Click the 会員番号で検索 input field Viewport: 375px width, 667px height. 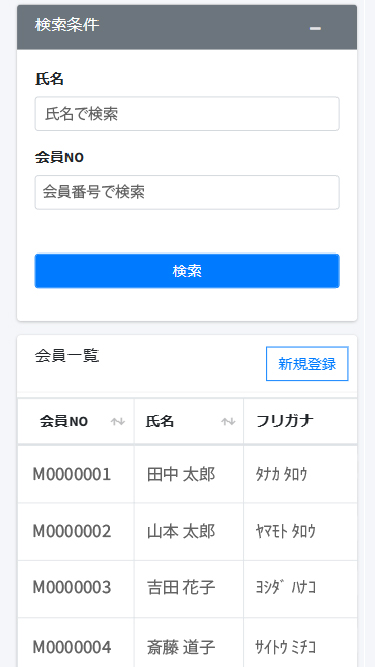coord(187,192)
